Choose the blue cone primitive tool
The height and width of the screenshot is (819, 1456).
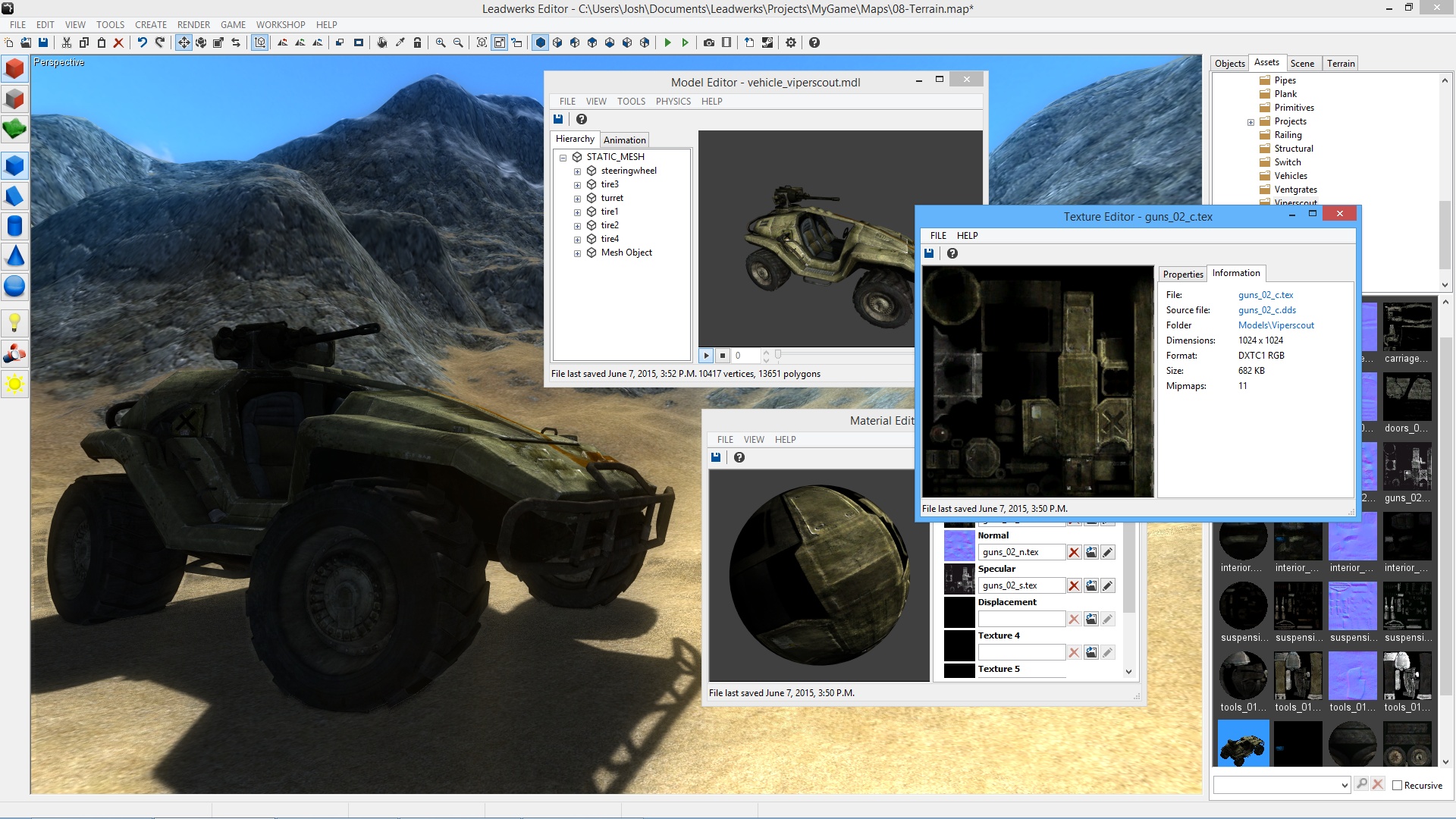(x=14, y=256)
